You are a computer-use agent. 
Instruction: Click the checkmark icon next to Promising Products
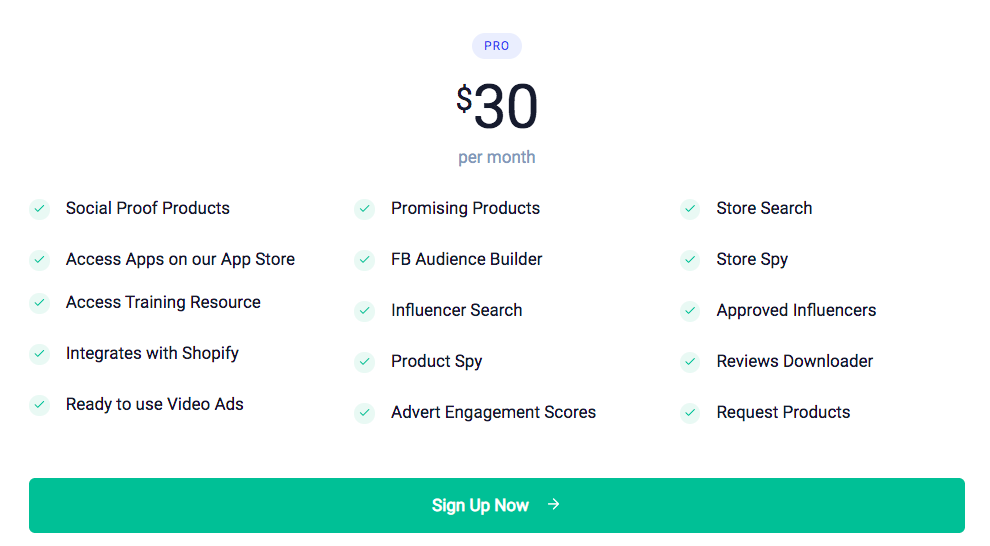(365, 209)
